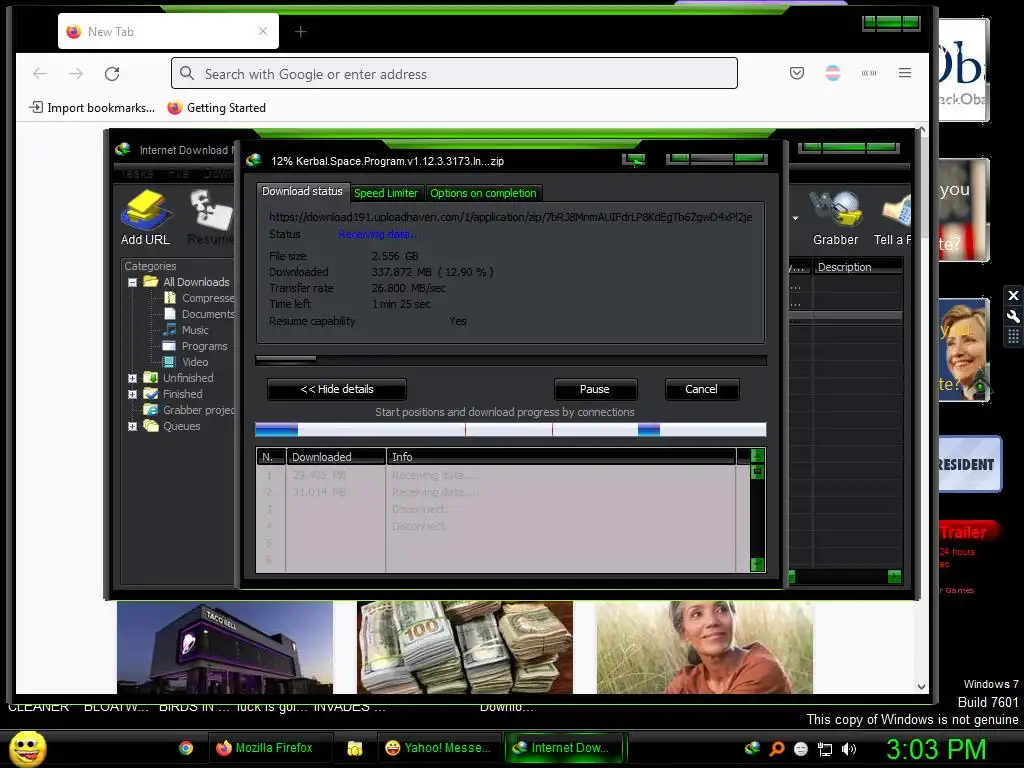Collapse the All Downloads tree node
Viewport: 1024px width, 768px height.
133,283
